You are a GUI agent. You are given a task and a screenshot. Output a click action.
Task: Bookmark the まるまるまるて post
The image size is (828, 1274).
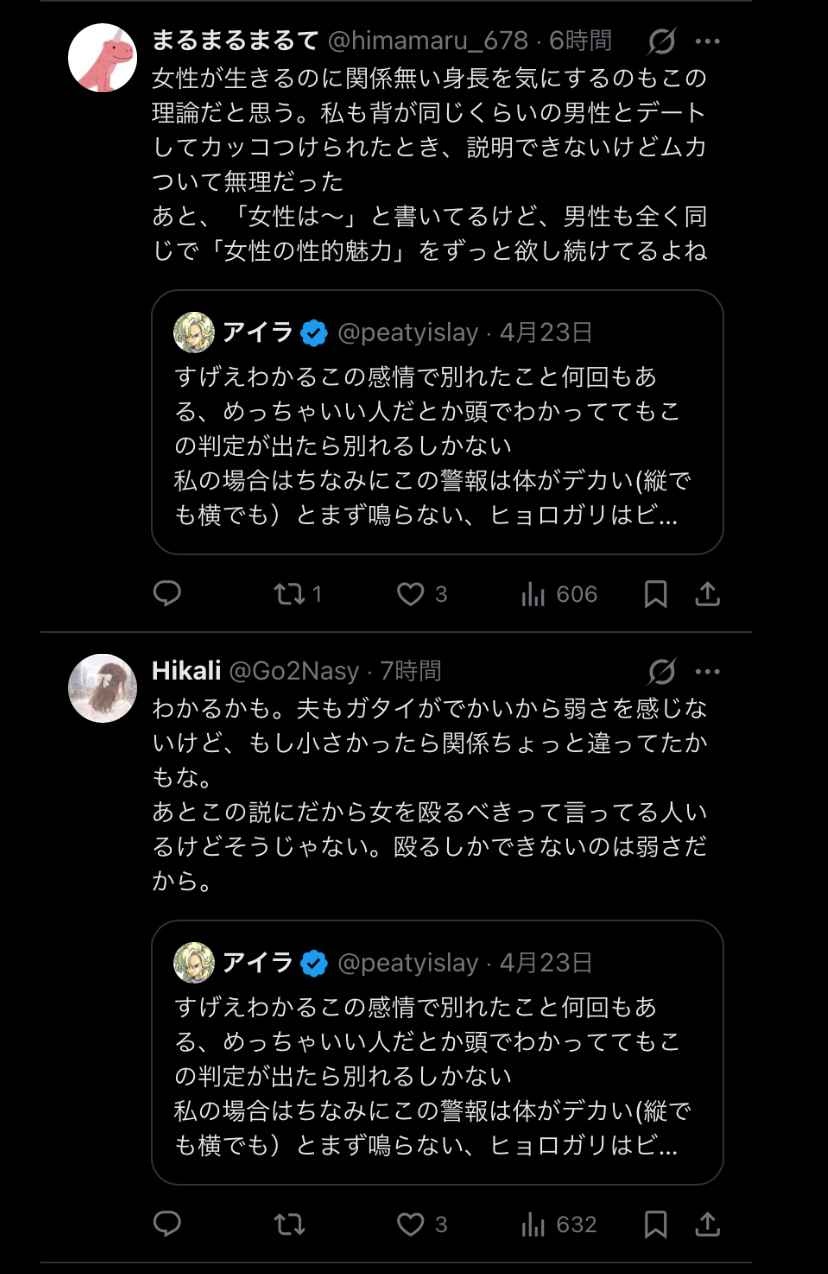coord(655,595)
